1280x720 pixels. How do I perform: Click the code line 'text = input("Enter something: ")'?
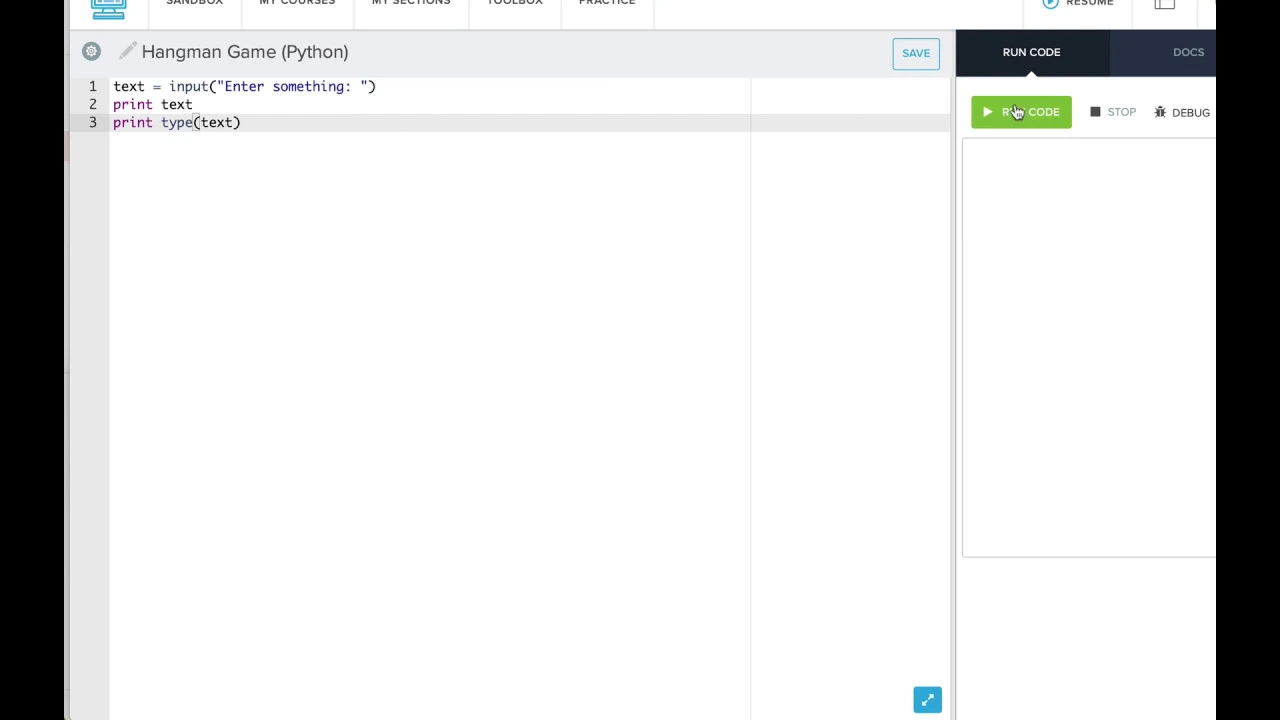(x=244, y=86)
